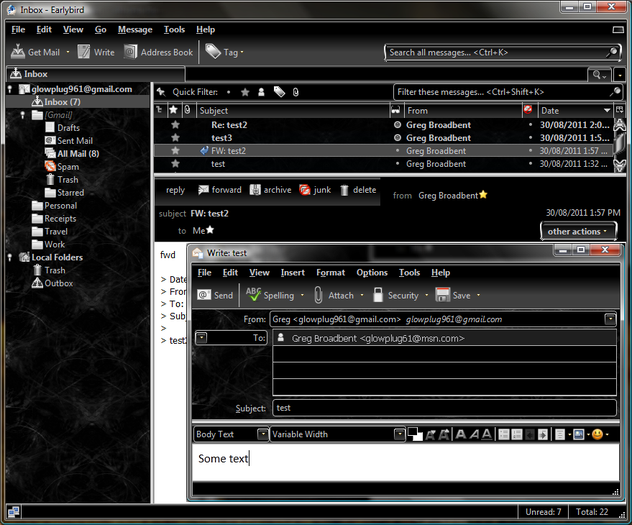Image resolution: width=632 pixels, height=525 pixels.
Task: Pick text foreground and background color swatch
Action: coord(415,434)
